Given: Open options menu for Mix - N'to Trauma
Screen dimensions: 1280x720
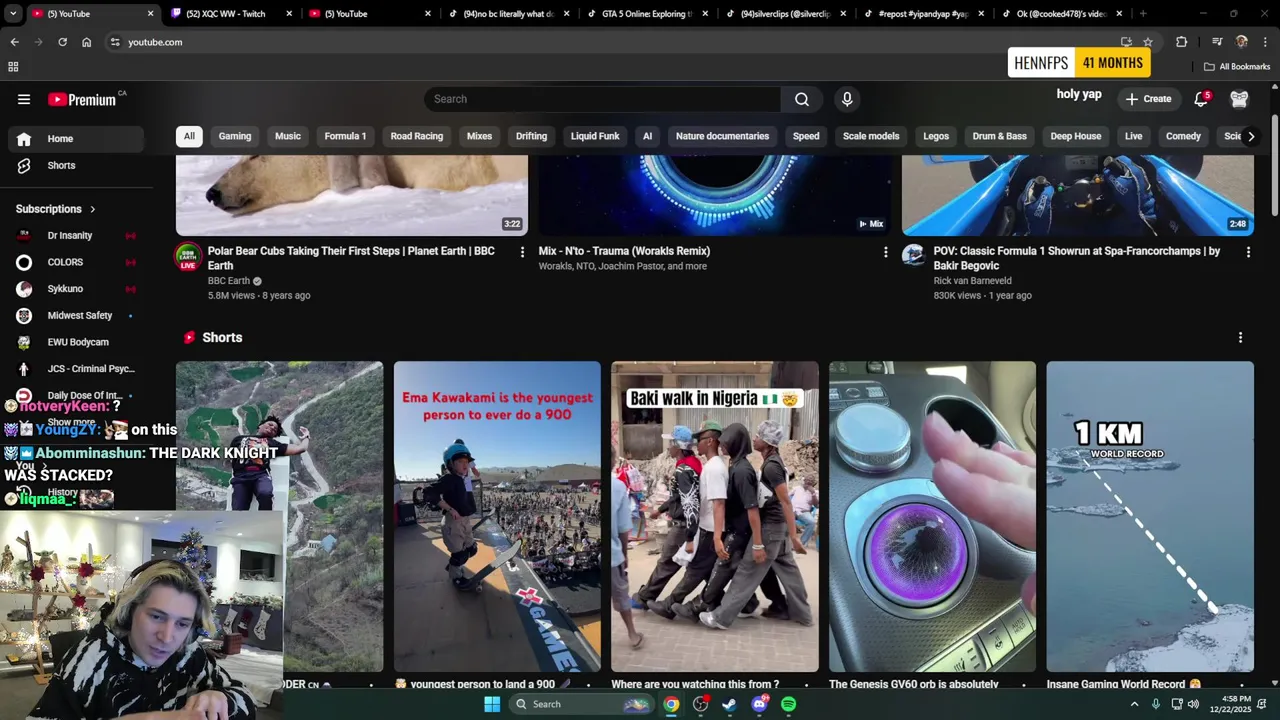Looking at the screenshot, I should coord(885,252).
